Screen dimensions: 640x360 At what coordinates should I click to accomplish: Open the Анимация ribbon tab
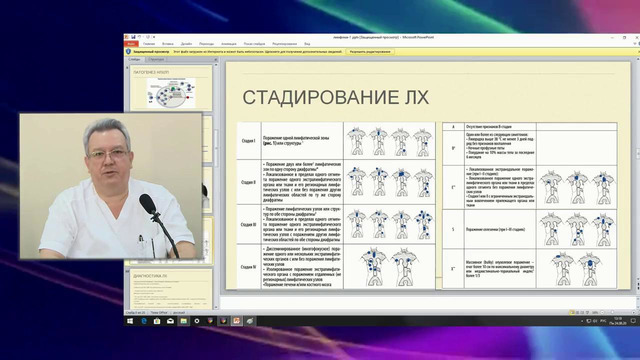point(229,44)
